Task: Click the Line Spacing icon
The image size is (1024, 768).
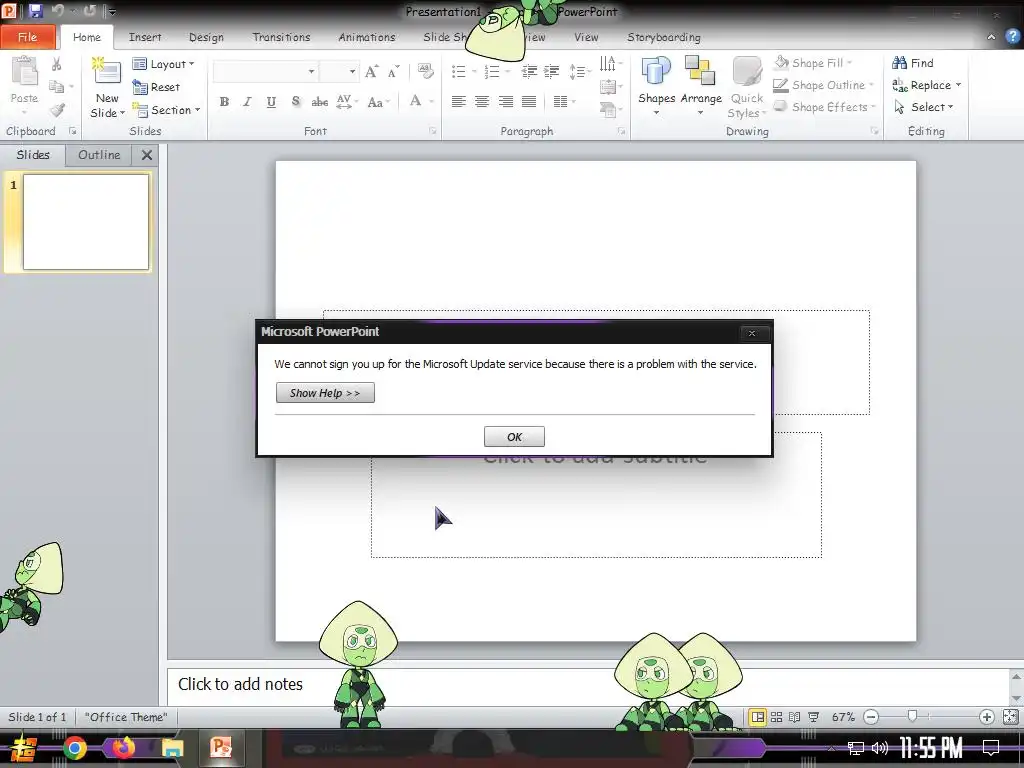Action: 577,71
